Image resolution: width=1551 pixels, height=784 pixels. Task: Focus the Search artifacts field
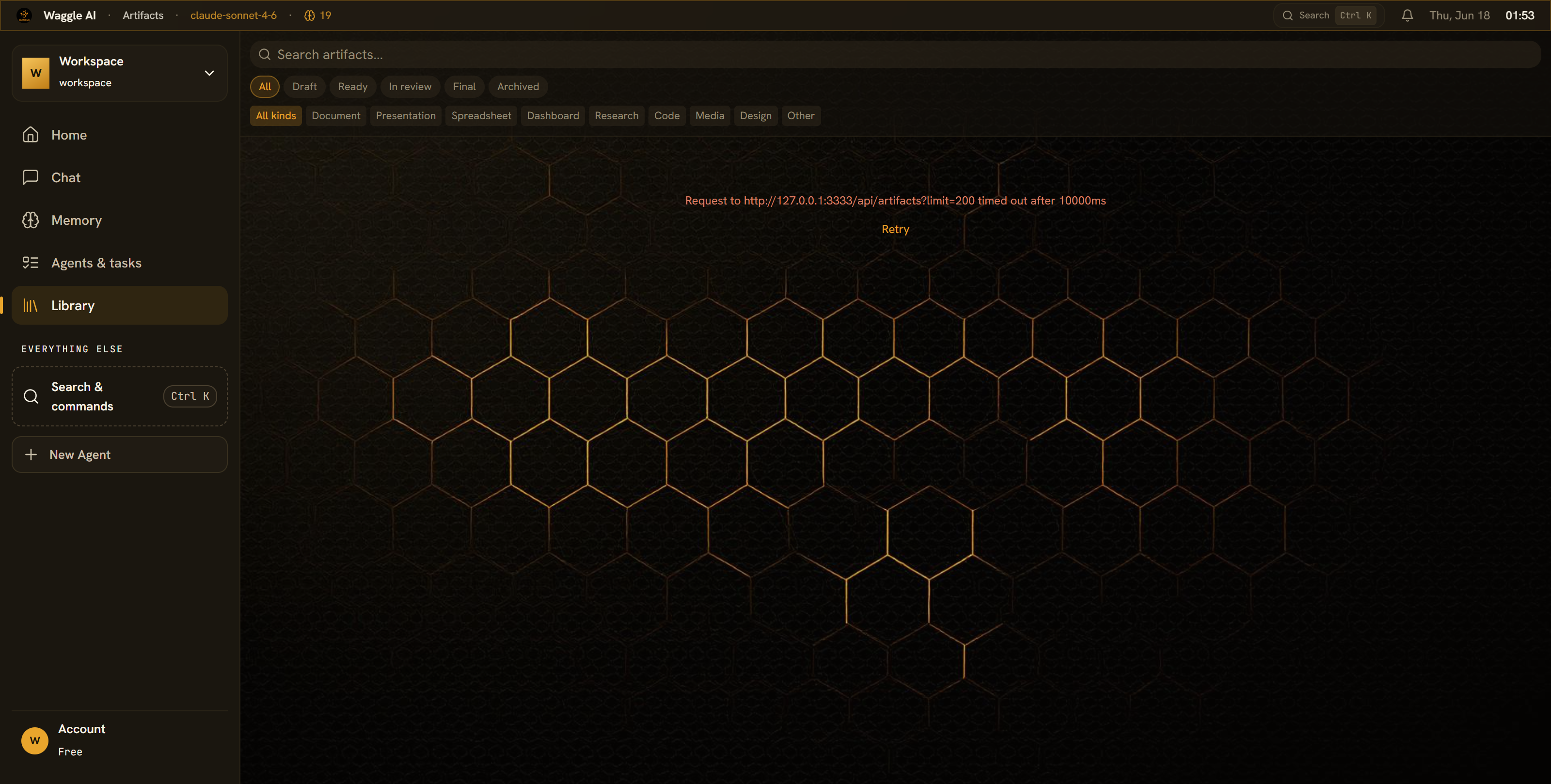(895, 55)
